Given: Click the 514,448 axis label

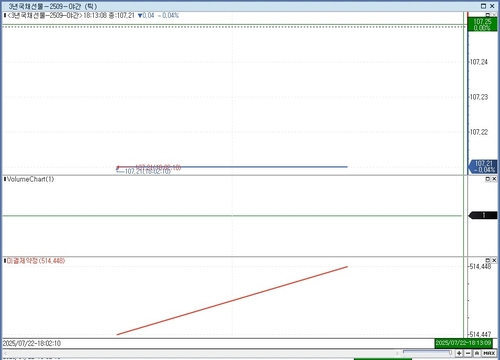Looking at the screenshot, I should (x=480, y=266).
